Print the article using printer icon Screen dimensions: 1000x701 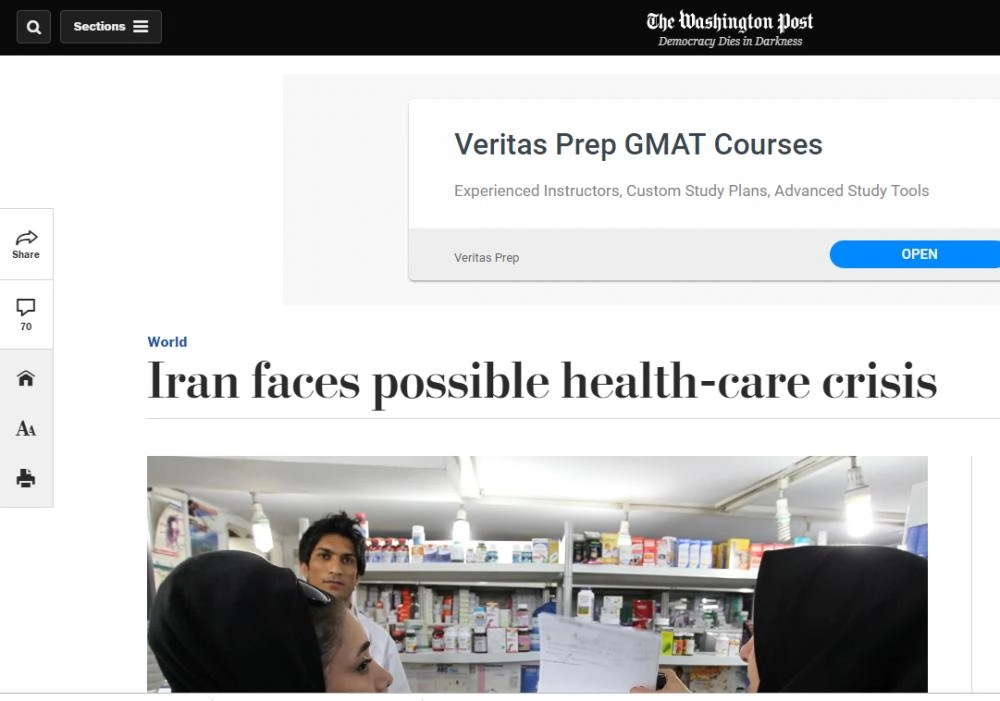point(26,478)
